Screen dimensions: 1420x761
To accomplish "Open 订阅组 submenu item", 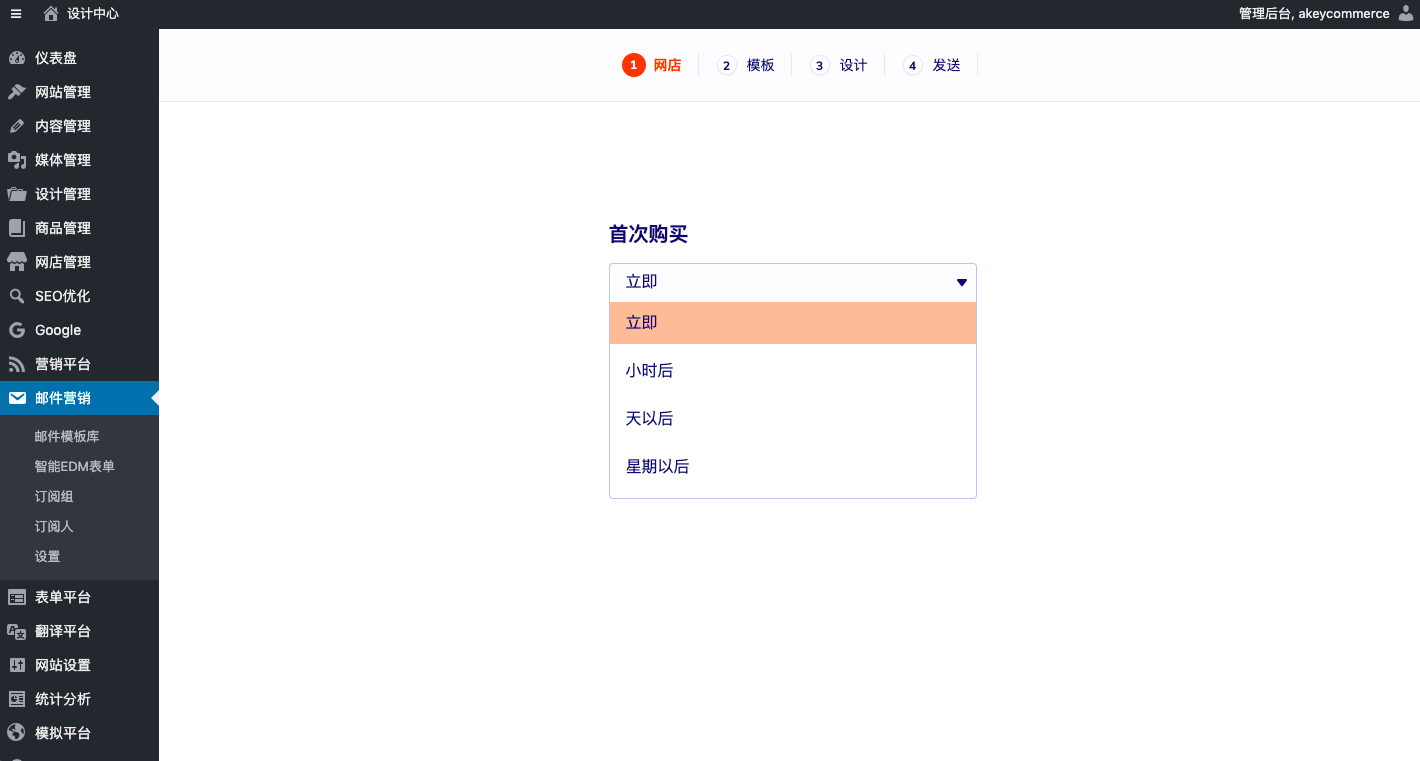I will pyautogui.click(x=54, y=497).
